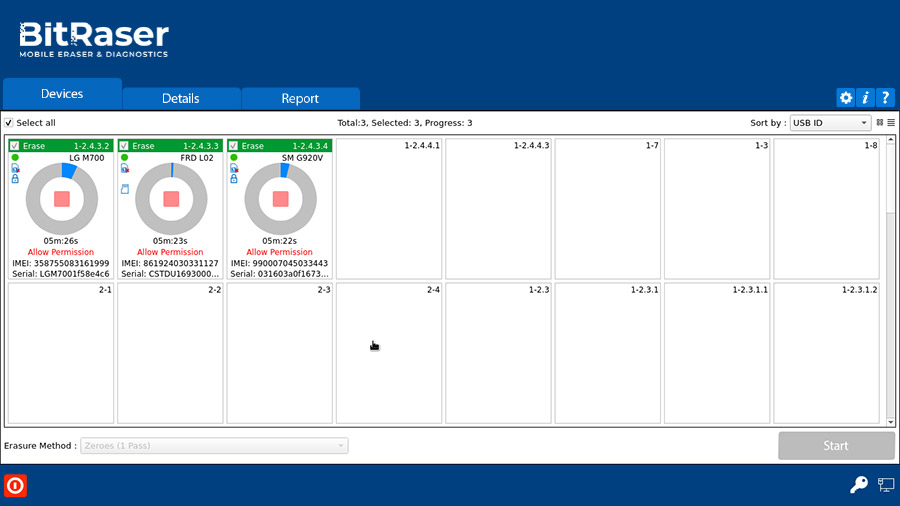
Task: Click the Start button
Action: 836,446
